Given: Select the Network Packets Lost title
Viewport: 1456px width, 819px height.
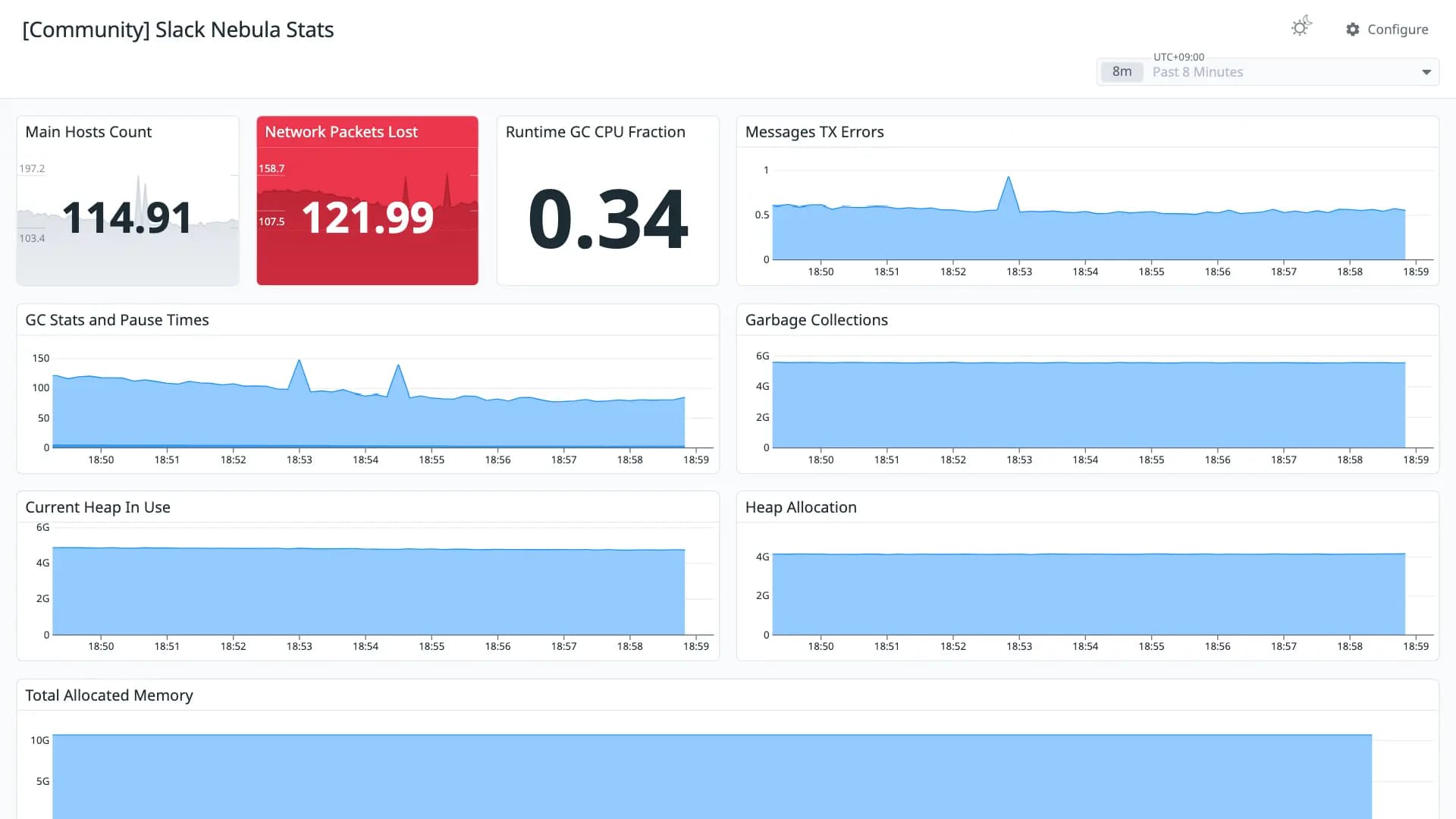Looking at the screenshot, I should pos(341,132).
